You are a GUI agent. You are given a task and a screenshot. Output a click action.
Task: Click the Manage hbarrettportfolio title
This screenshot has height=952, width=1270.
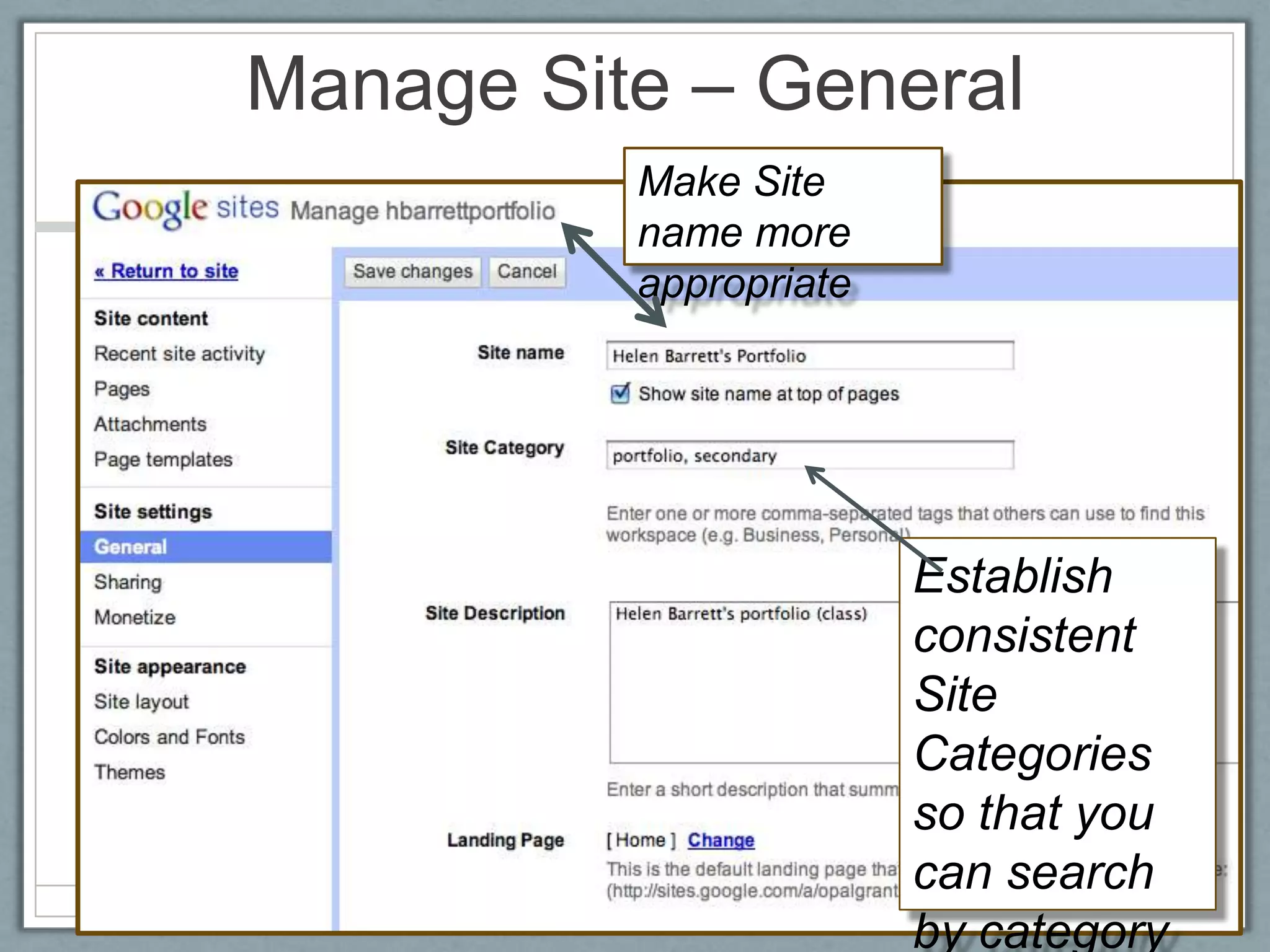pyautogui.click(x=422, y=211)
